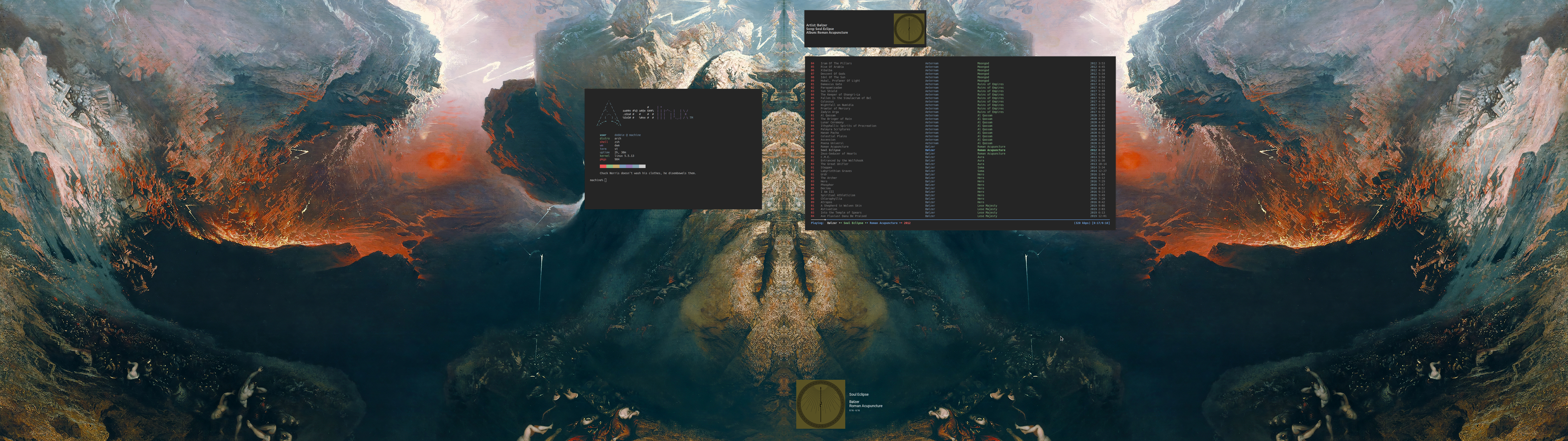
Task: Select the track Idol Of The Sun
Action: [833, 77]
